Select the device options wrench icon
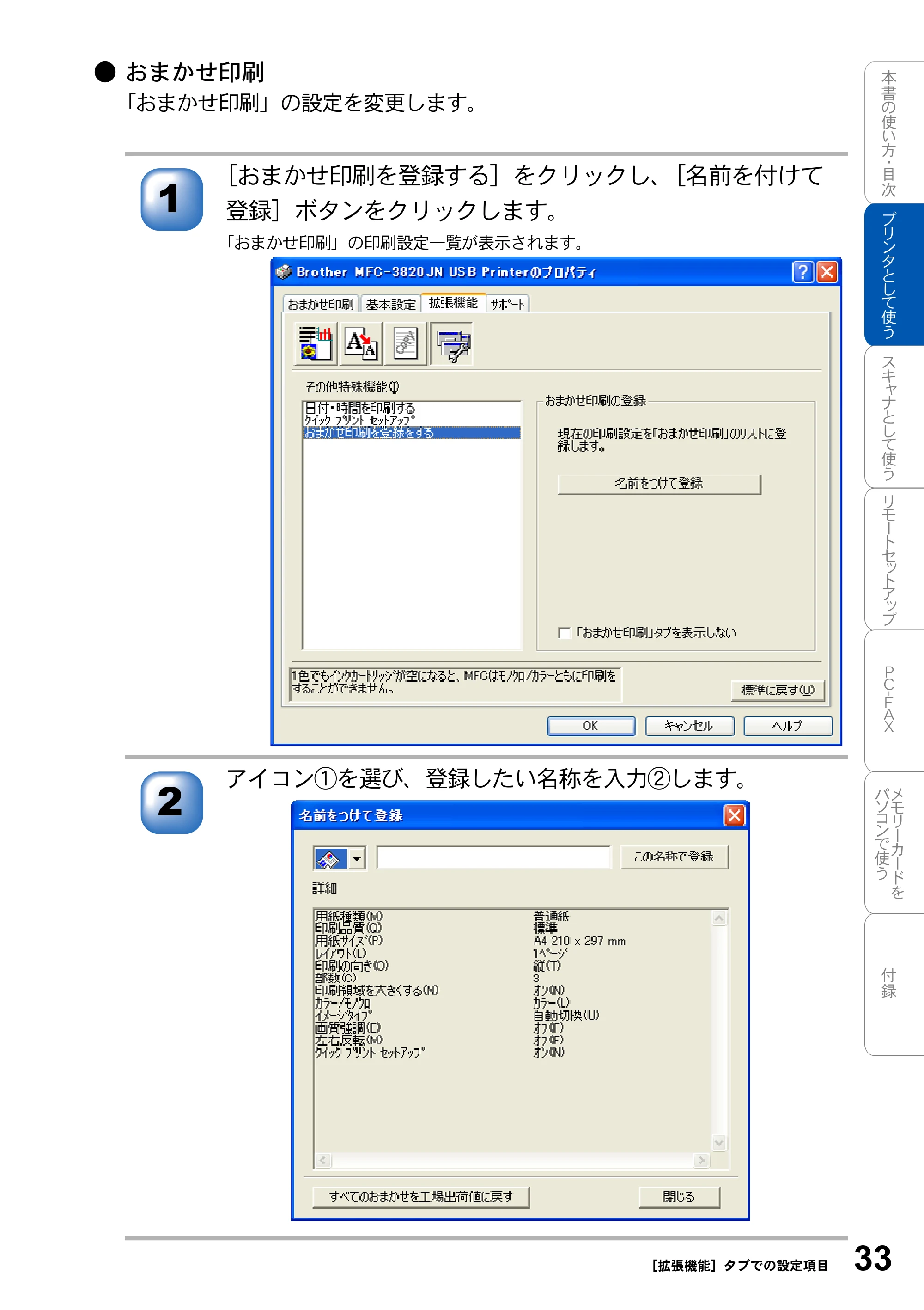The height and width of the screenshot is (1310, 924). (451, 343)
